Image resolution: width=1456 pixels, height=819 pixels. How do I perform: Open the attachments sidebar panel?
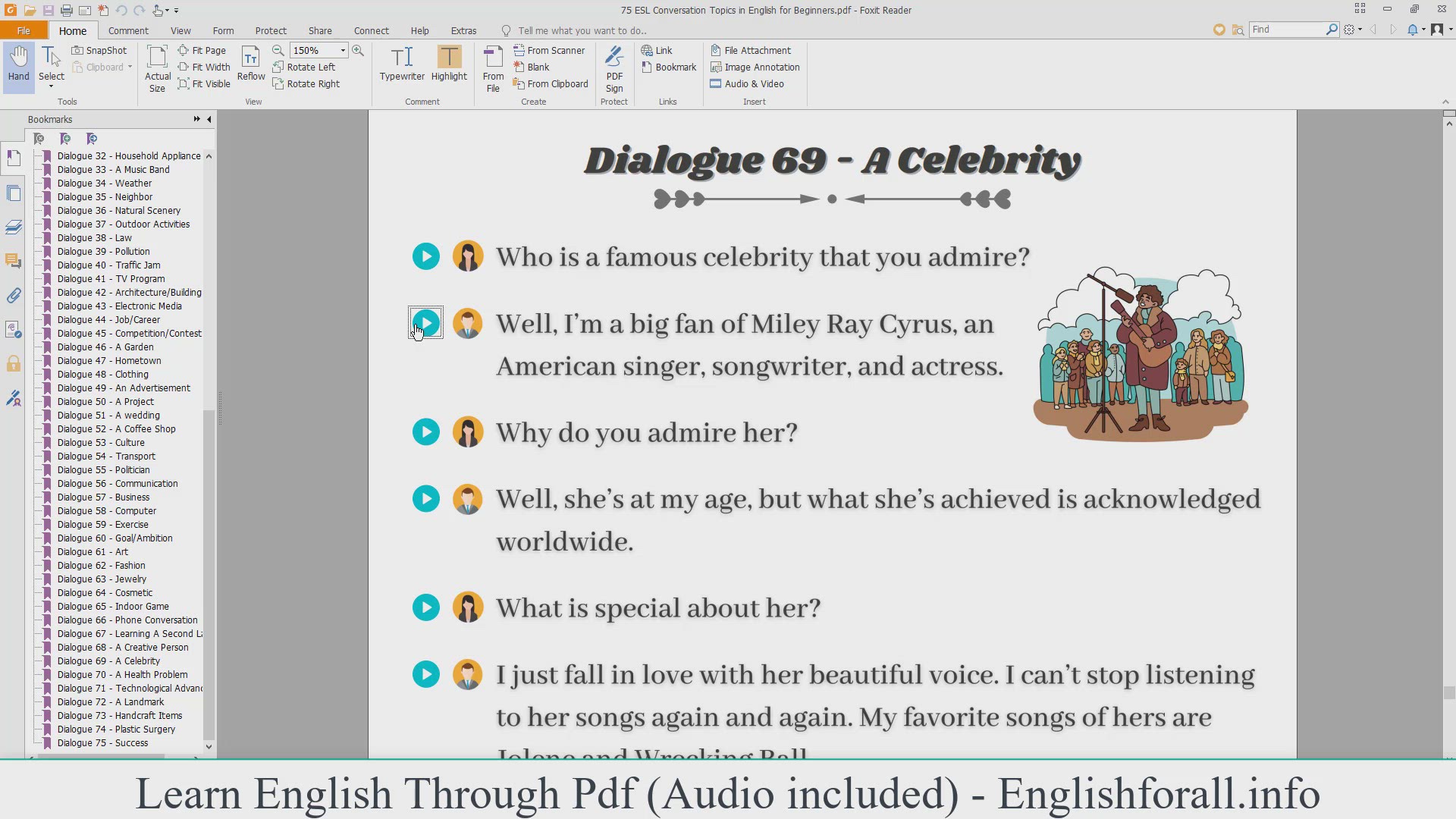[x=13, y=295]
